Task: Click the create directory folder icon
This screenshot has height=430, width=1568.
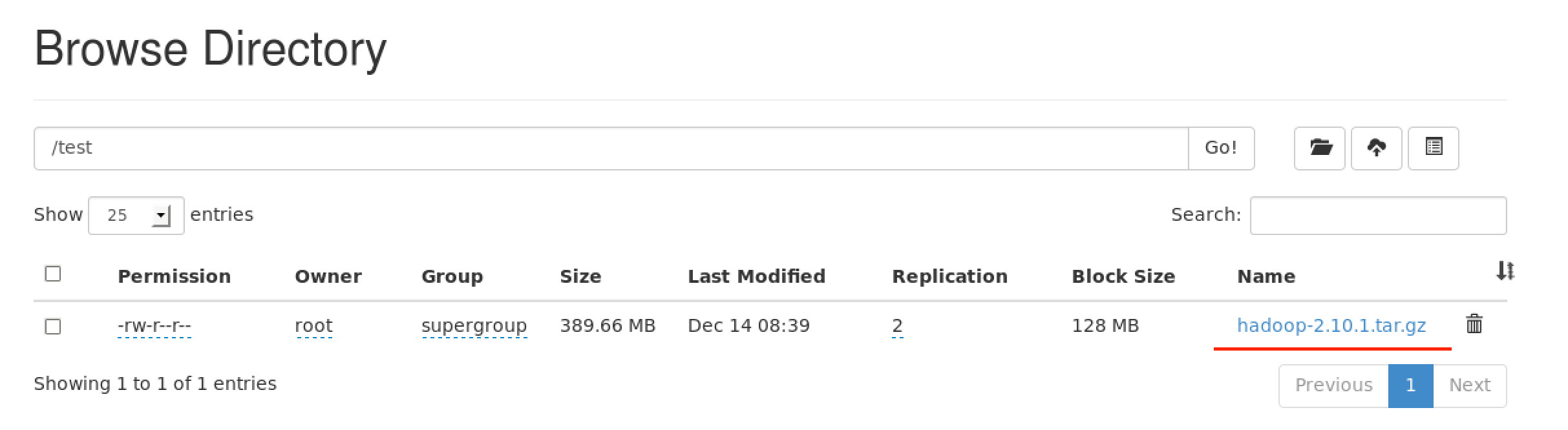Action: click(1320, 148)
